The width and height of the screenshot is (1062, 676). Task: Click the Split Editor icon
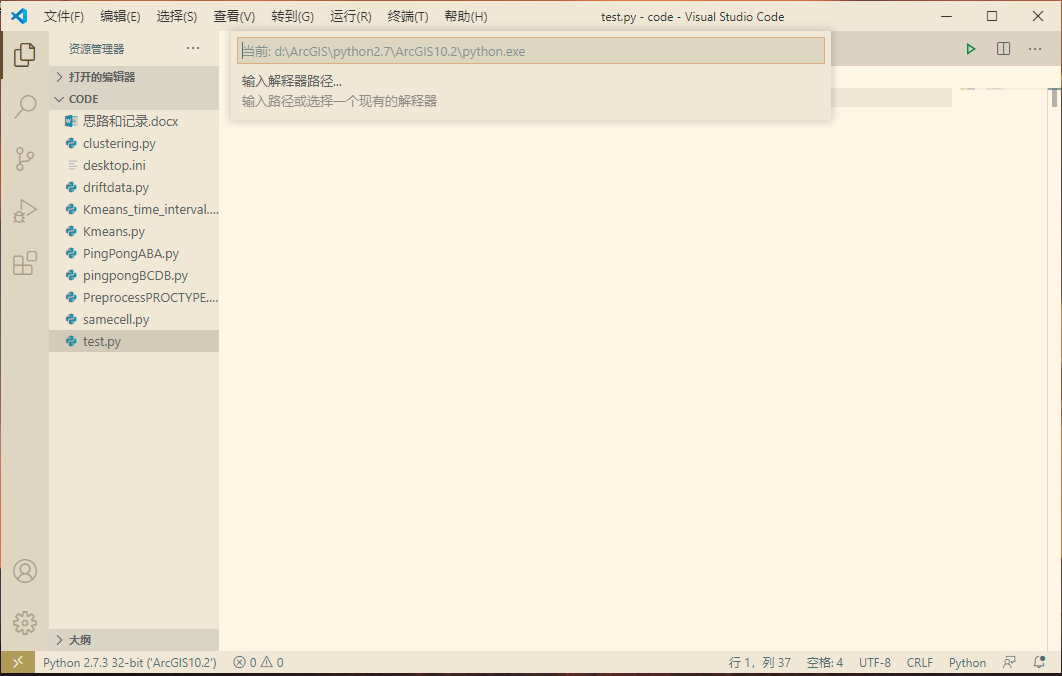tap(1002, 48)
